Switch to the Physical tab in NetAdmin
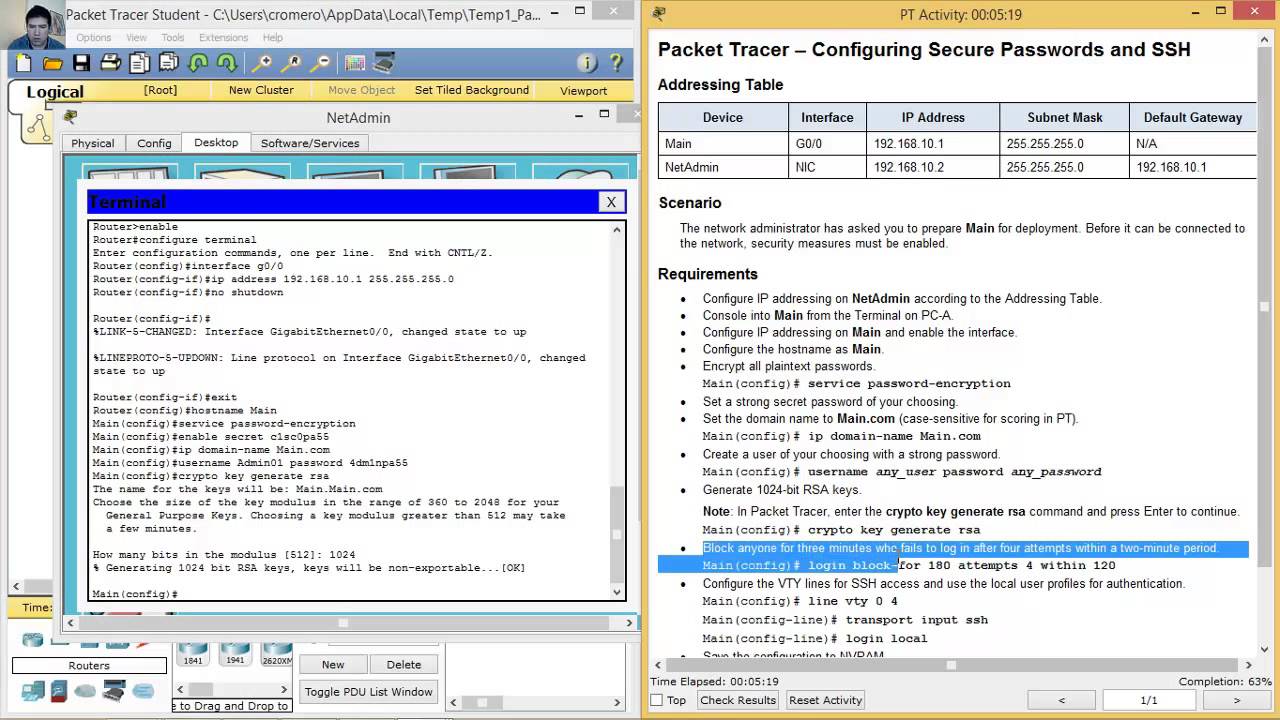The image size is (1280, 720). point(93,143)
